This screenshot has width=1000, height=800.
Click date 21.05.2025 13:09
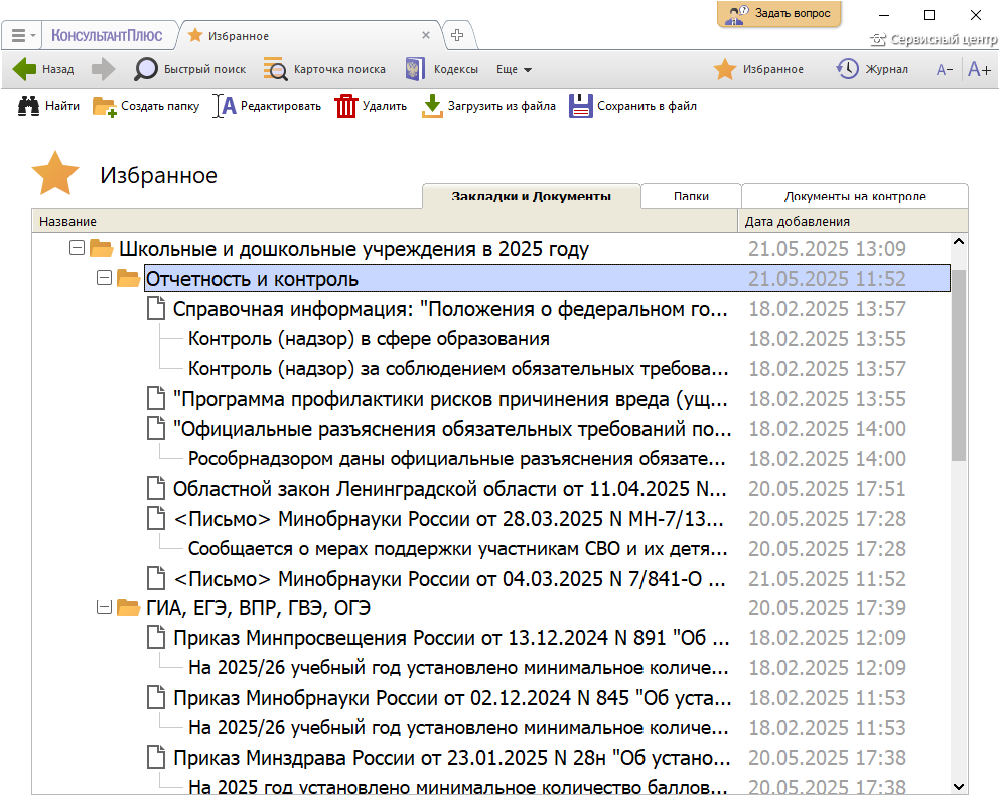[x=827, y=249]
